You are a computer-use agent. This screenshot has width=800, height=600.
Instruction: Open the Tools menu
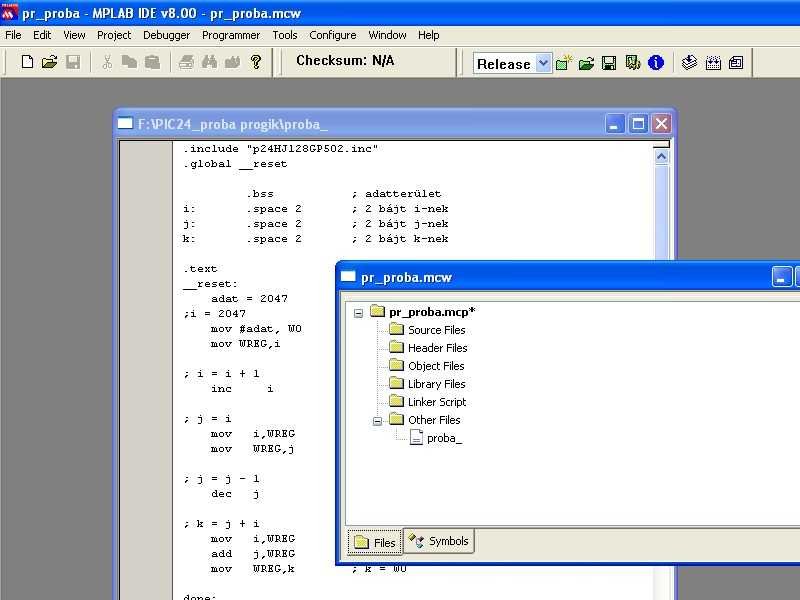click(284, 35)
